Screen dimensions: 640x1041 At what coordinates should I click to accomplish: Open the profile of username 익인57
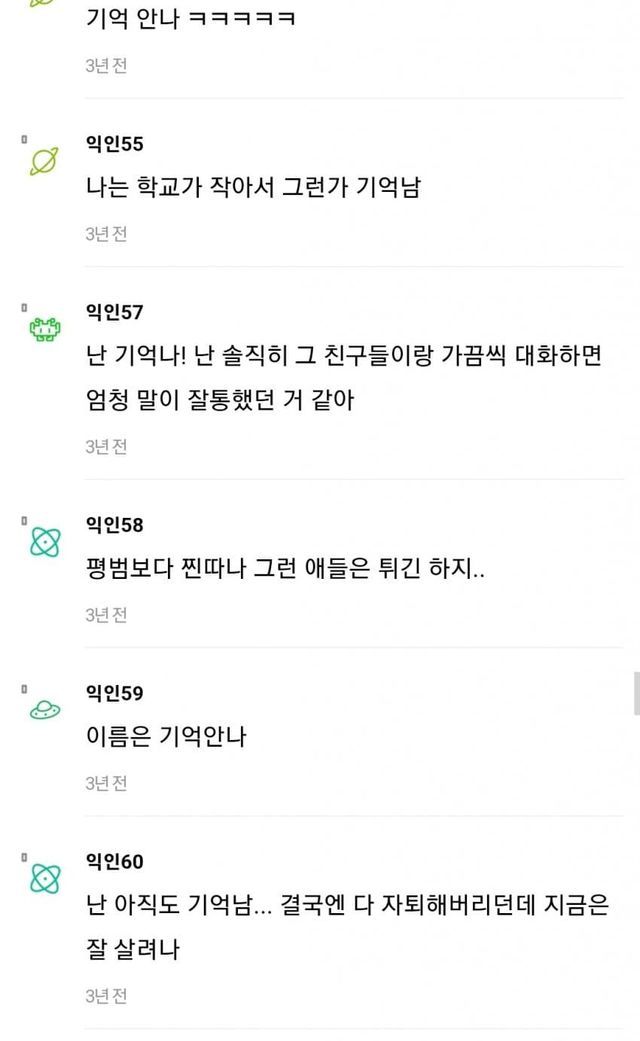point(115,313)
